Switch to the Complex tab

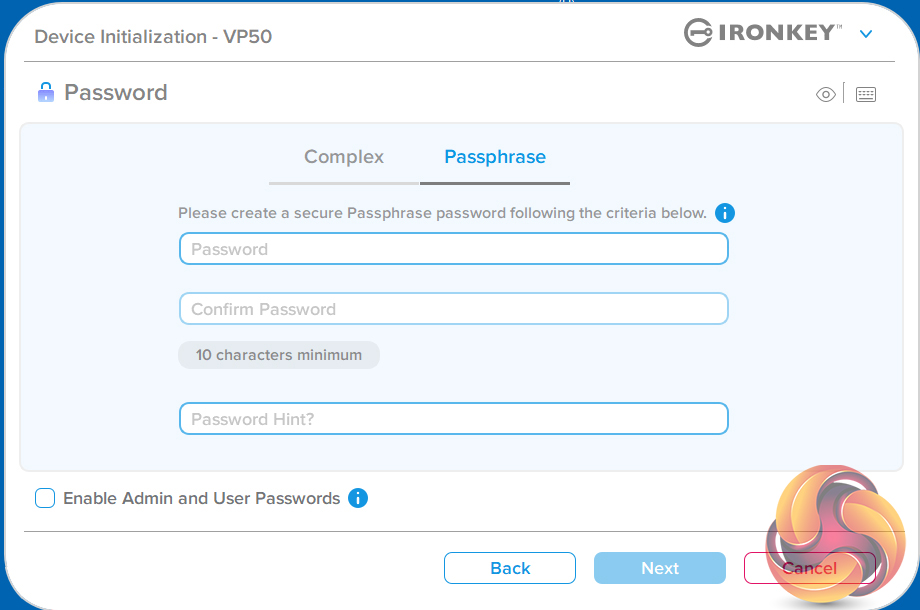344,157
